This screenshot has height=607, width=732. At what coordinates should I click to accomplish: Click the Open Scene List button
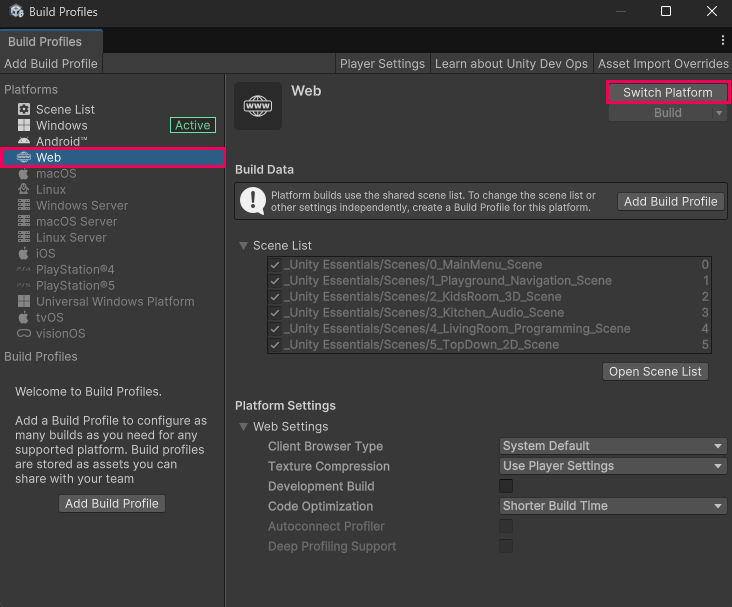tap(656, 371)
